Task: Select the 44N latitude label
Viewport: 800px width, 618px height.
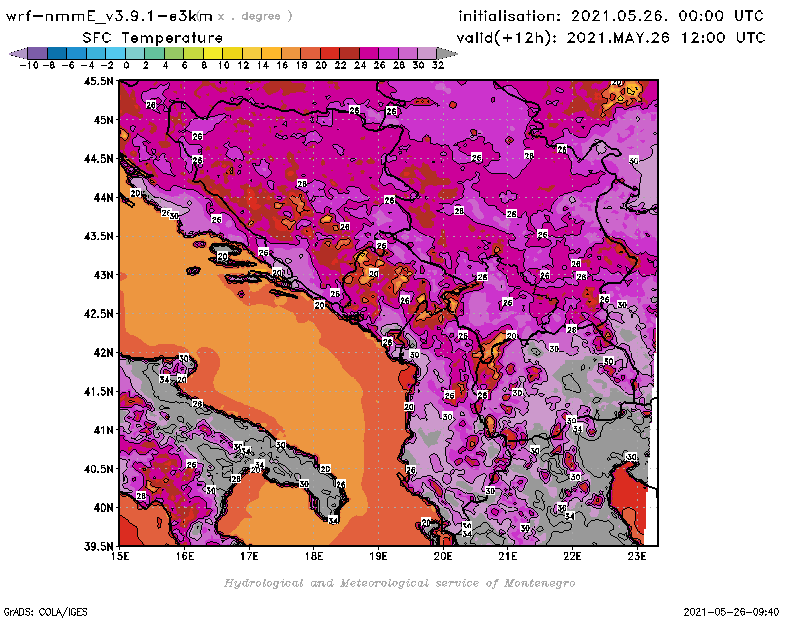Action: (x=103, y=197)
